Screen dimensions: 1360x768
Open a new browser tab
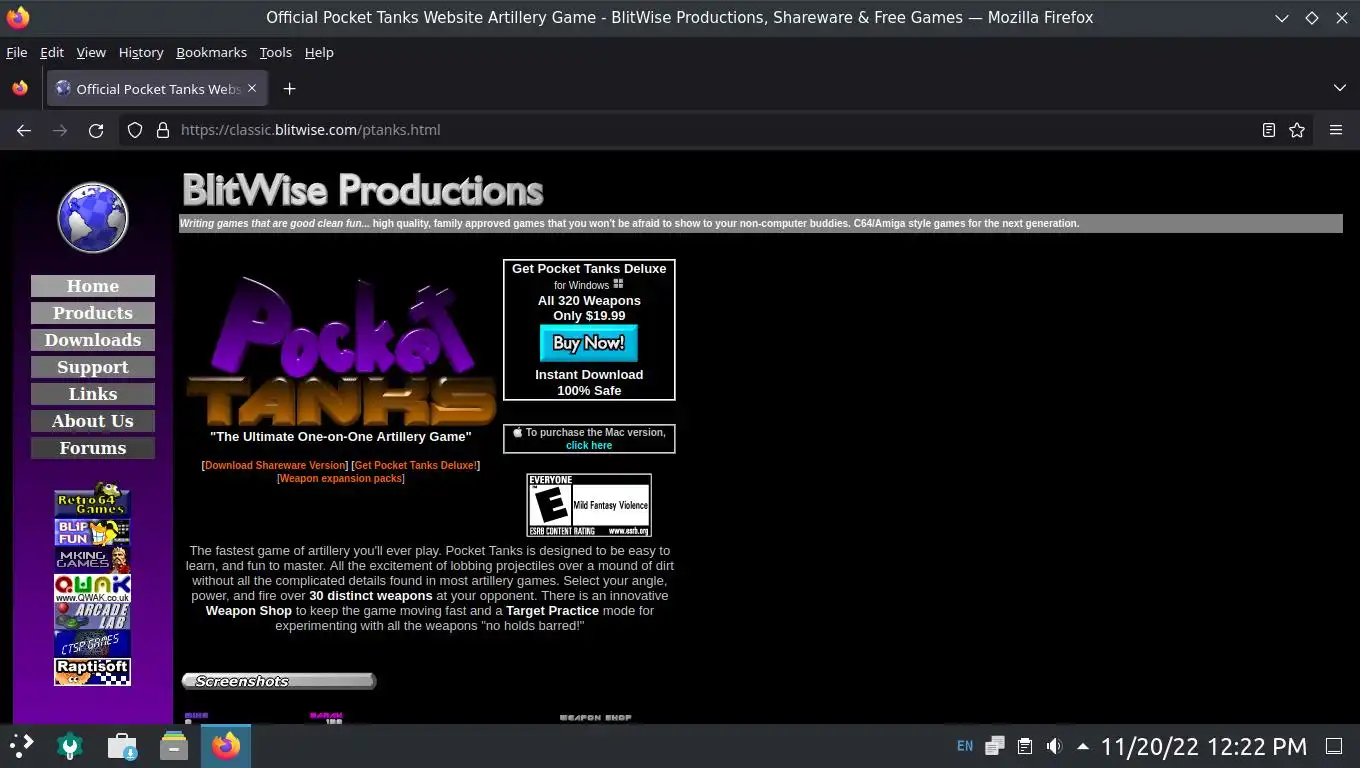[x=289, y=89]
